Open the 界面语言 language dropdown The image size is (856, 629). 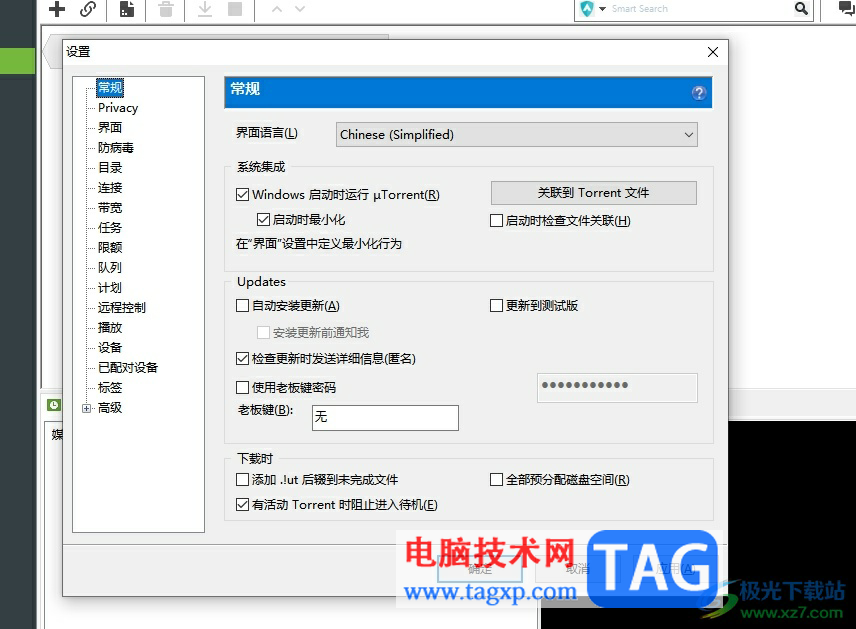click(x=516, y=134)
